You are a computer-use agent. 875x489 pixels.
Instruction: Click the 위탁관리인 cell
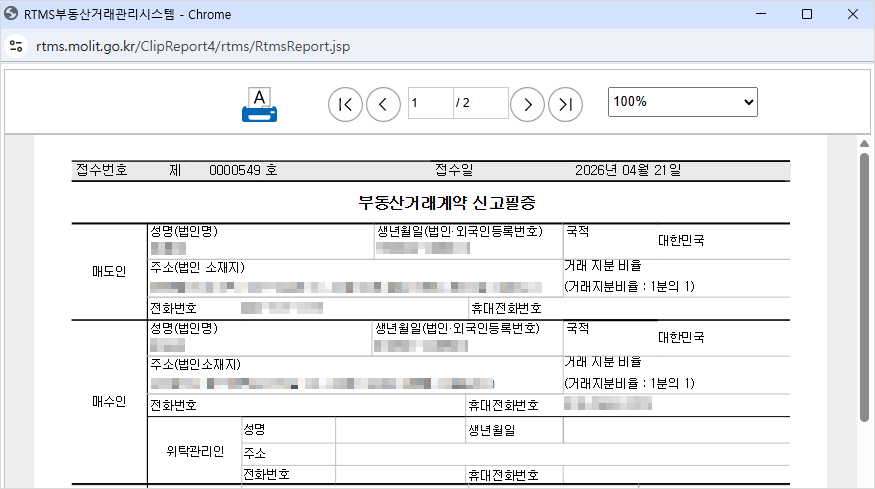pos(195,451)
